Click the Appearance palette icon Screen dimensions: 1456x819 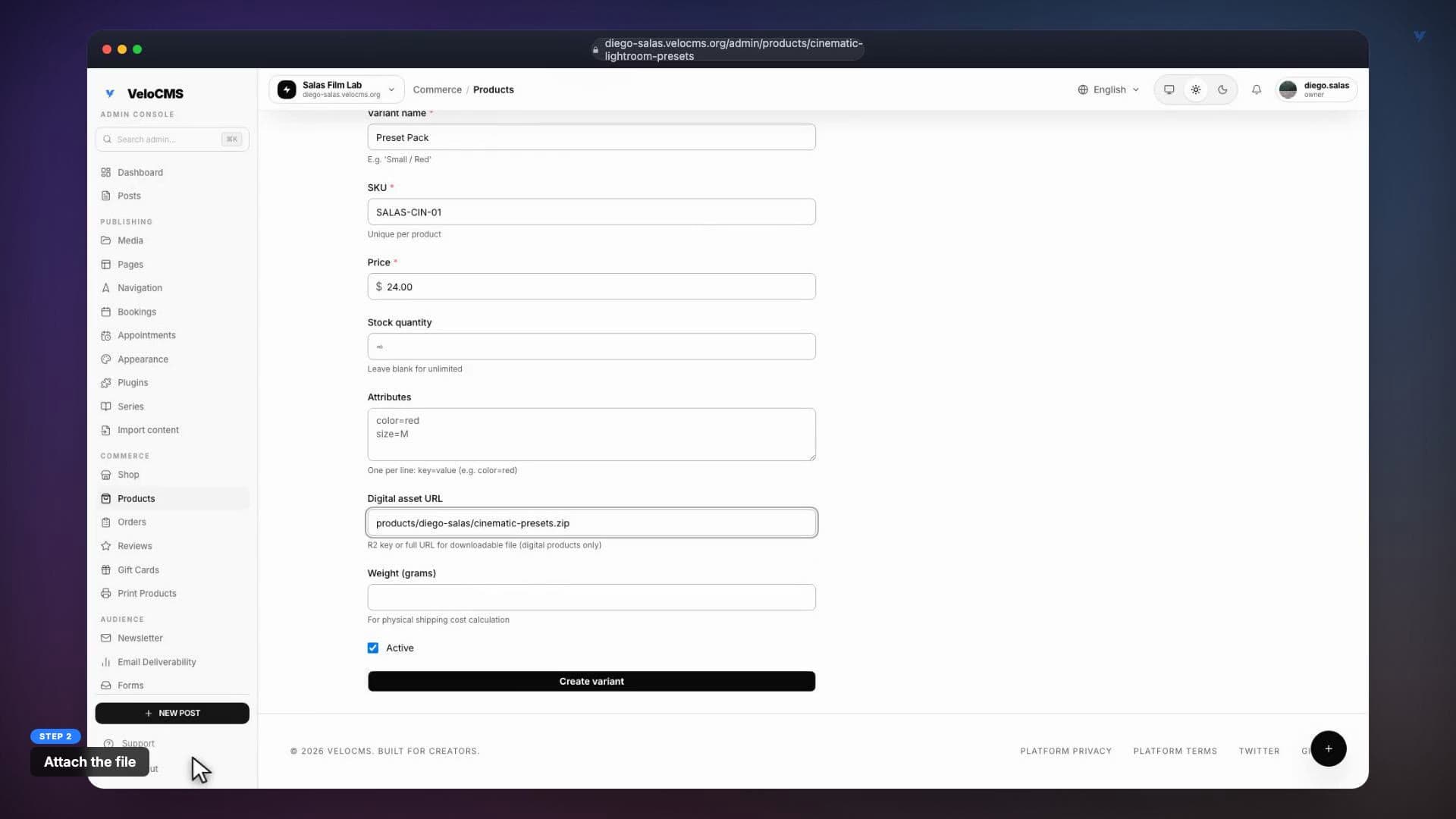point(106,359)
